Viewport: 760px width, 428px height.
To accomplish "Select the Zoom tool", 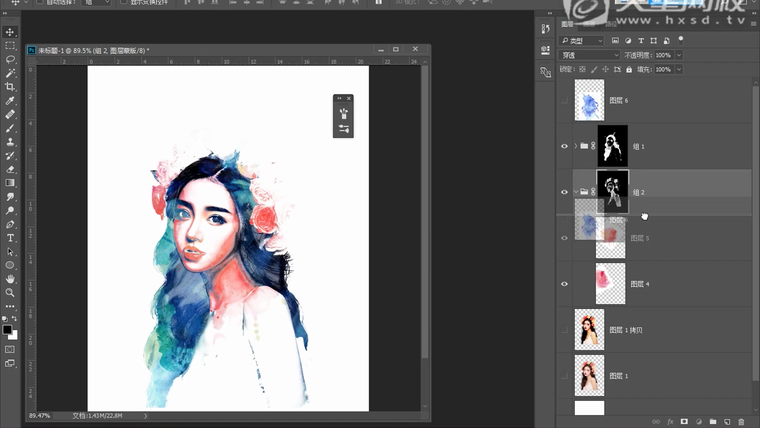I will [10, 292].
